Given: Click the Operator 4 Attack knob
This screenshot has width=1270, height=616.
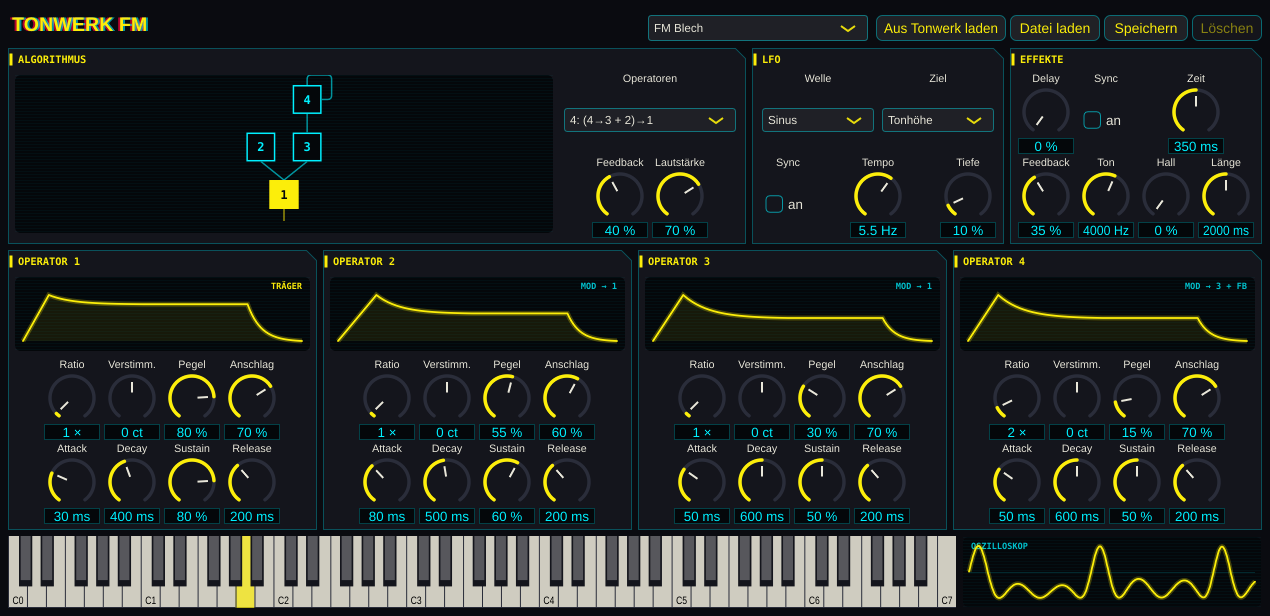Looking at the screenshot, I should (1017, 482).
